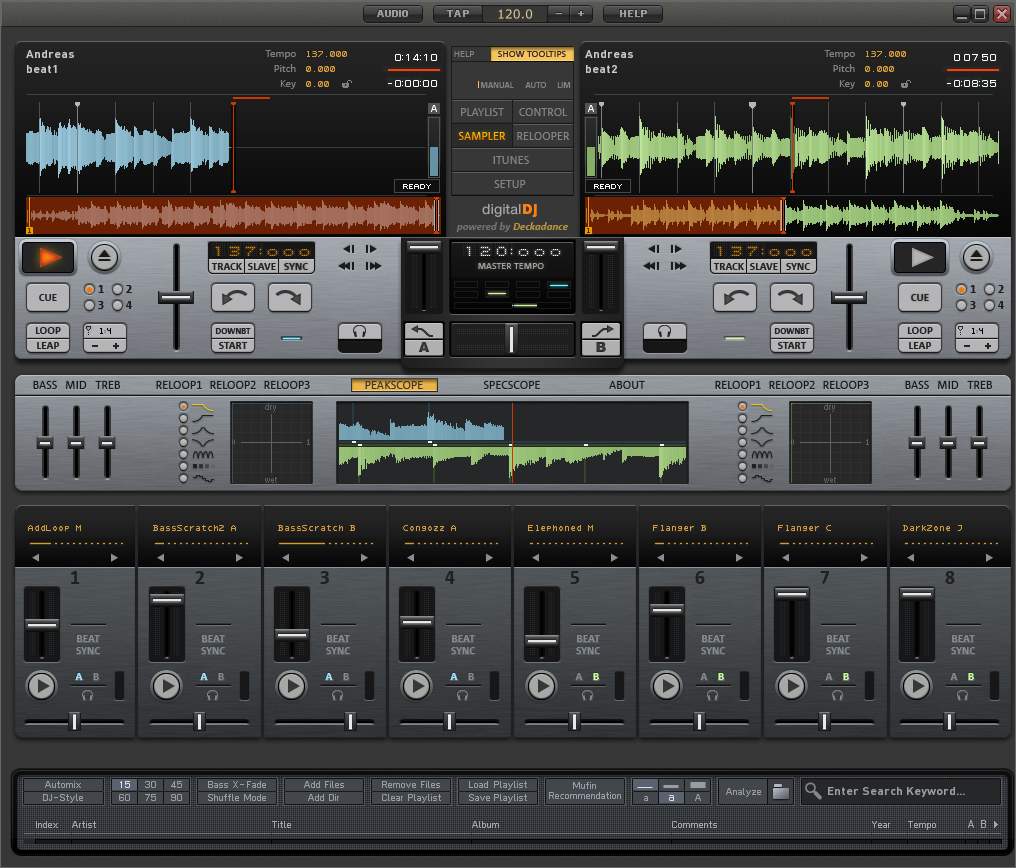Click deck B's counter-clockwise curved arrow button
Screen dimensions: 1016x868
coord(735,297)
